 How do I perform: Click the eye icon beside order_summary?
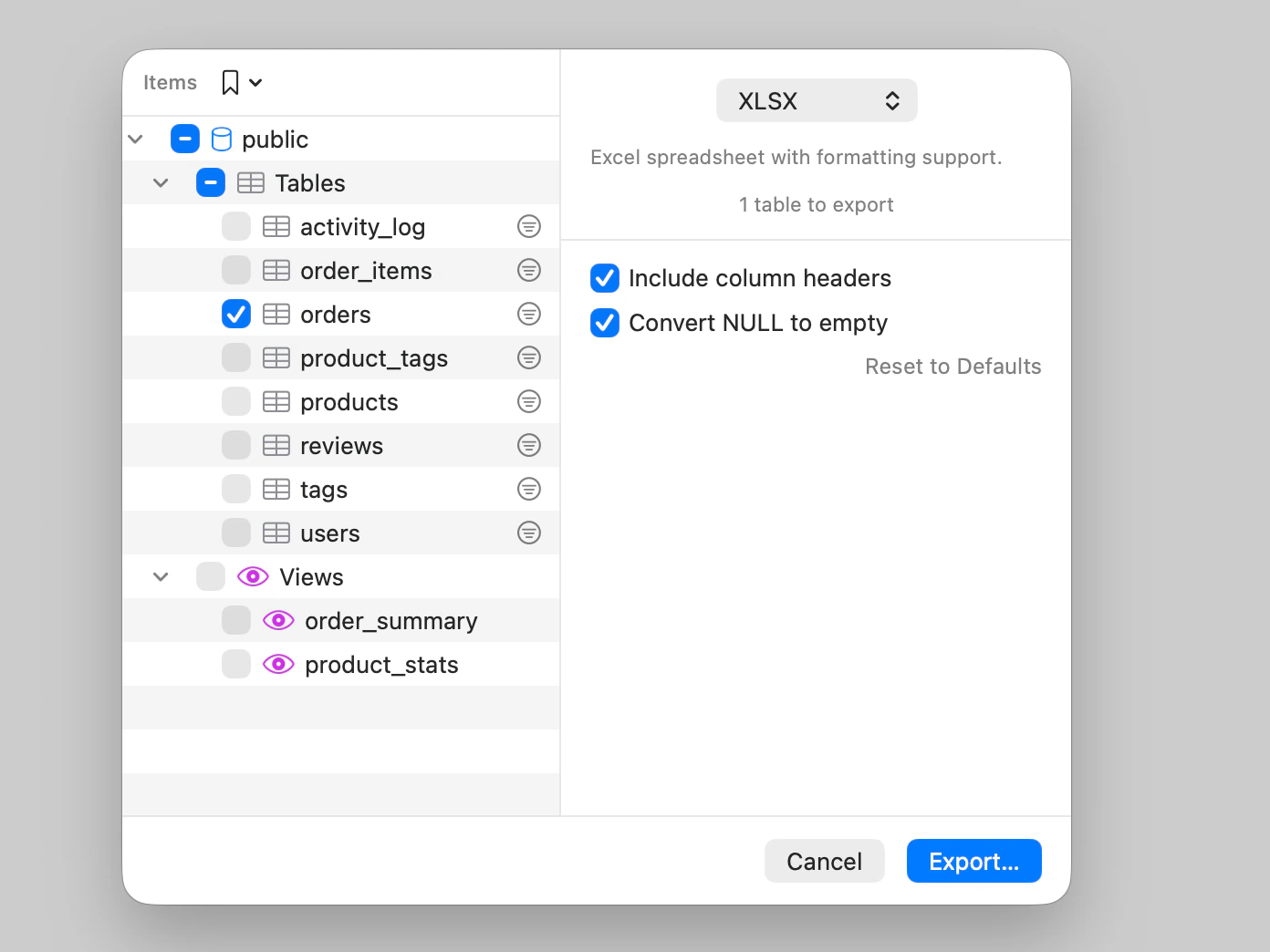point(278,620)
